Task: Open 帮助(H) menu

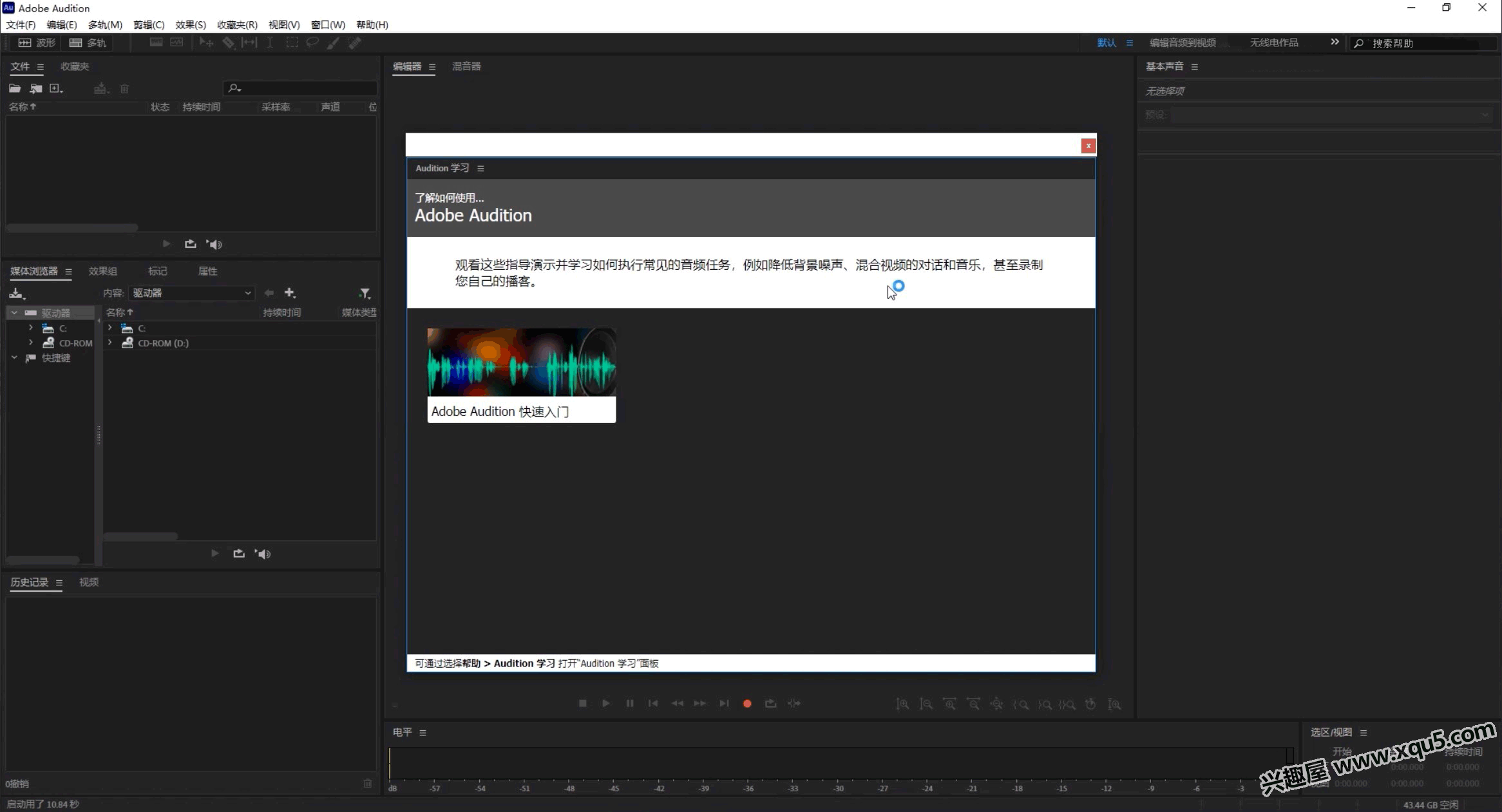Action: 372,24
